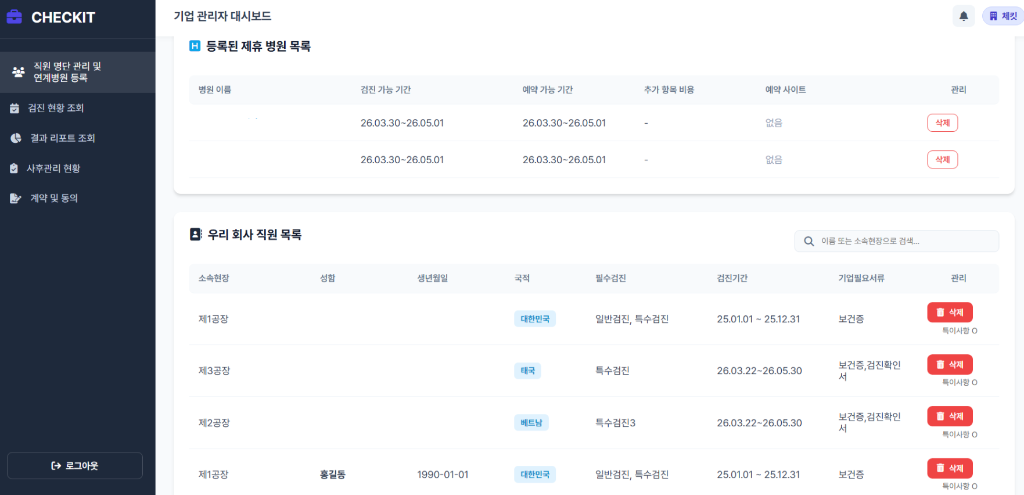Delete the 태국 nationality employee in 제3공장
Image resolution: width=1024 pixels, height=495 pixels.
pos(950,364)
